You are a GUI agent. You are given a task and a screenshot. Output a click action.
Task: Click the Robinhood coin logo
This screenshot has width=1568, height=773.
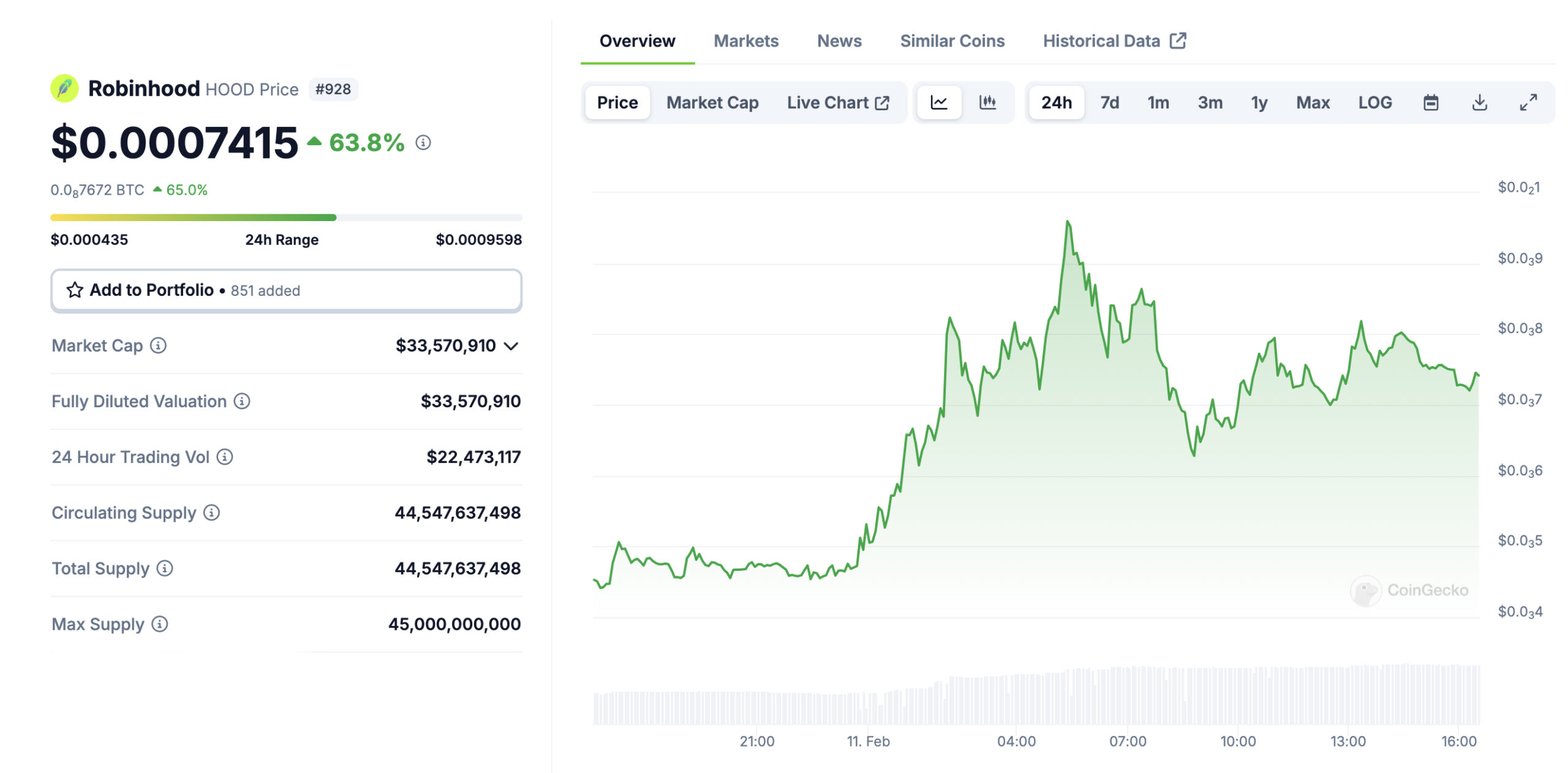pos(66,88)
